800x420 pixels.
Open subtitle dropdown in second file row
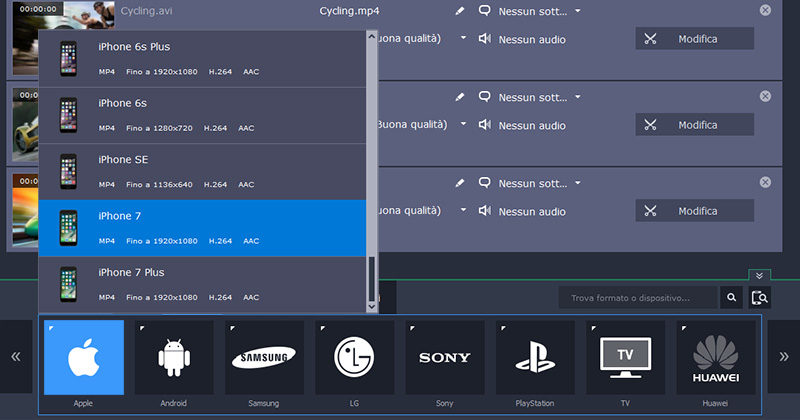click(578, 97)
